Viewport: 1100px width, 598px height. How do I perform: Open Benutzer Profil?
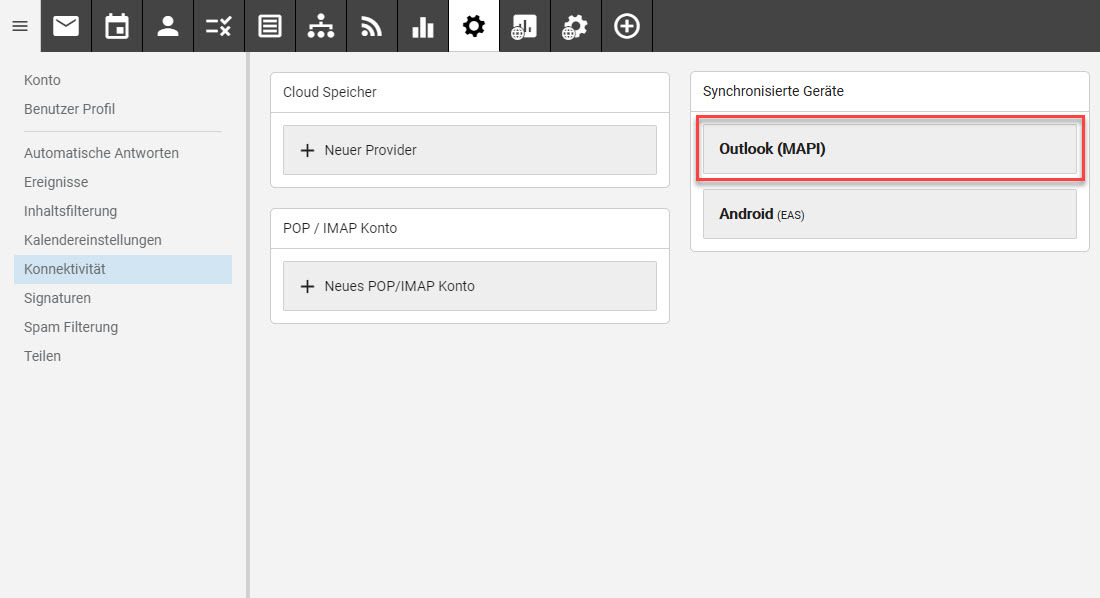69,109
